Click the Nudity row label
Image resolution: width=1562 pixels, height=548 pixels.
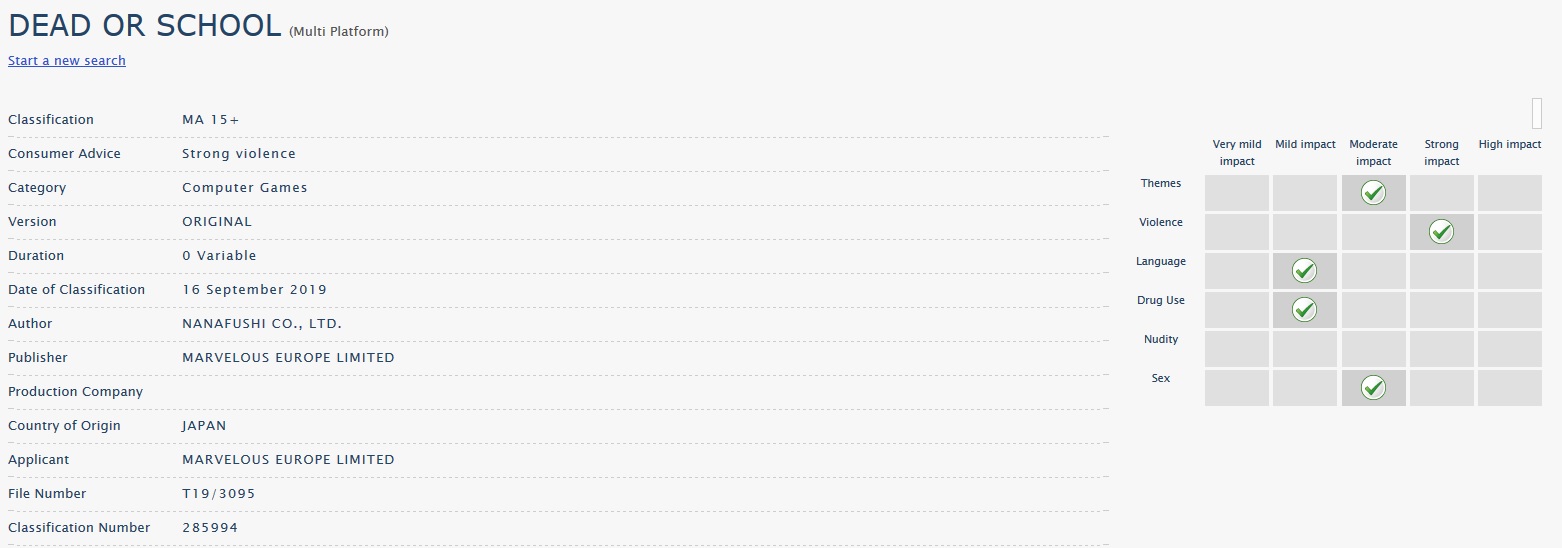point(1161,339)
